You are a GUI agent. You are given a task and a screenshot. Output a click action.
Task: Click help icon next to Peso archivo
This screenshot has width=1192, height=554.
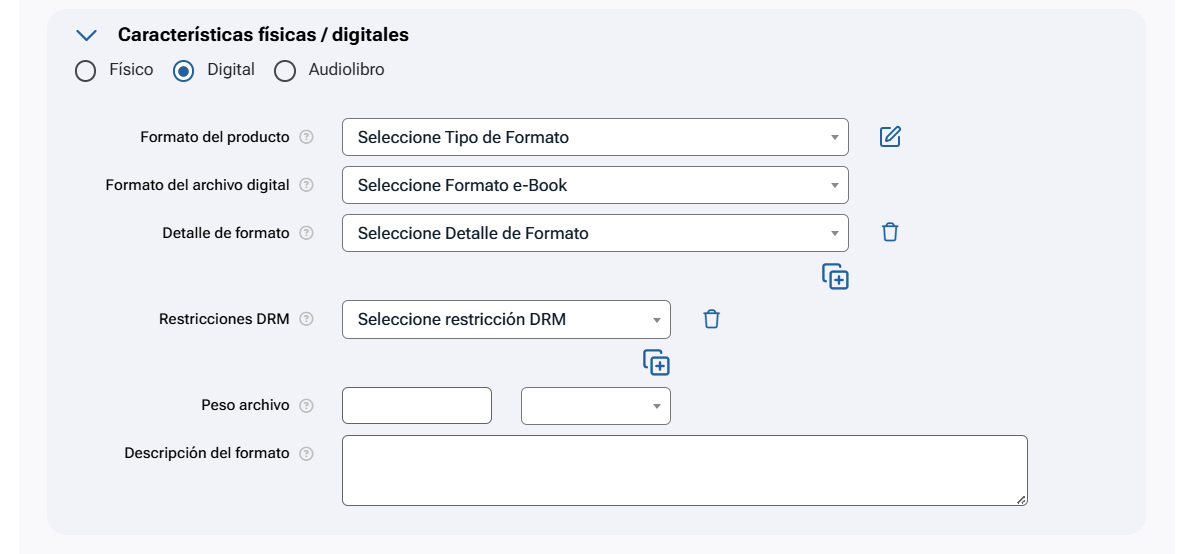click(x=307, y=405)
